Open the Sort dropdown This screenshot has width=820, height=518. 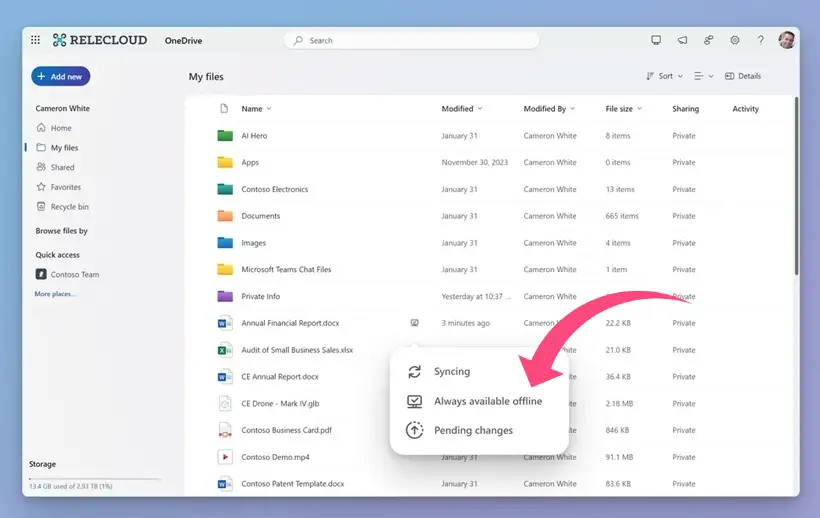point(664,76)
